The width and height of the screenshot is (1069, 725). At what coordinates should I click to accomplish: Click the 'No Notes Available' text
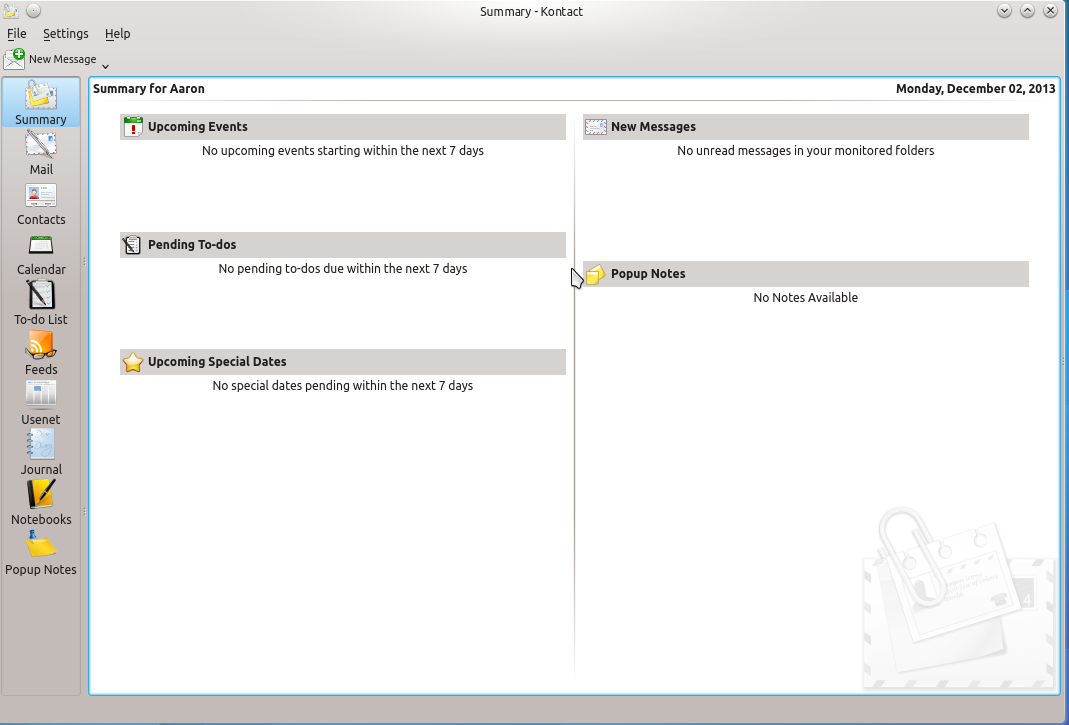click(806, 297)
